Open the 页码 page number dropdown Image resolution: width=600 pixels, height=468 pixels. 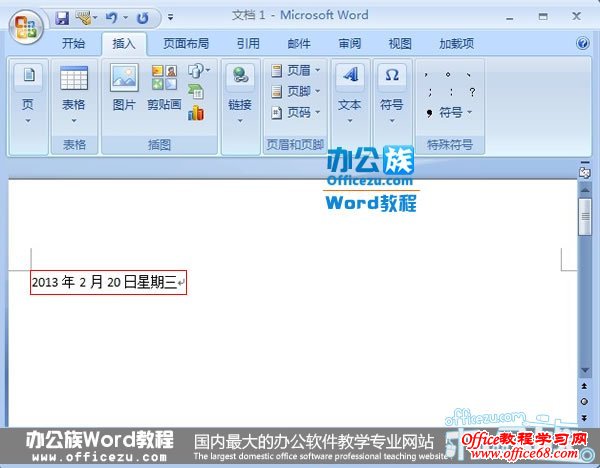tap(295, 113)
